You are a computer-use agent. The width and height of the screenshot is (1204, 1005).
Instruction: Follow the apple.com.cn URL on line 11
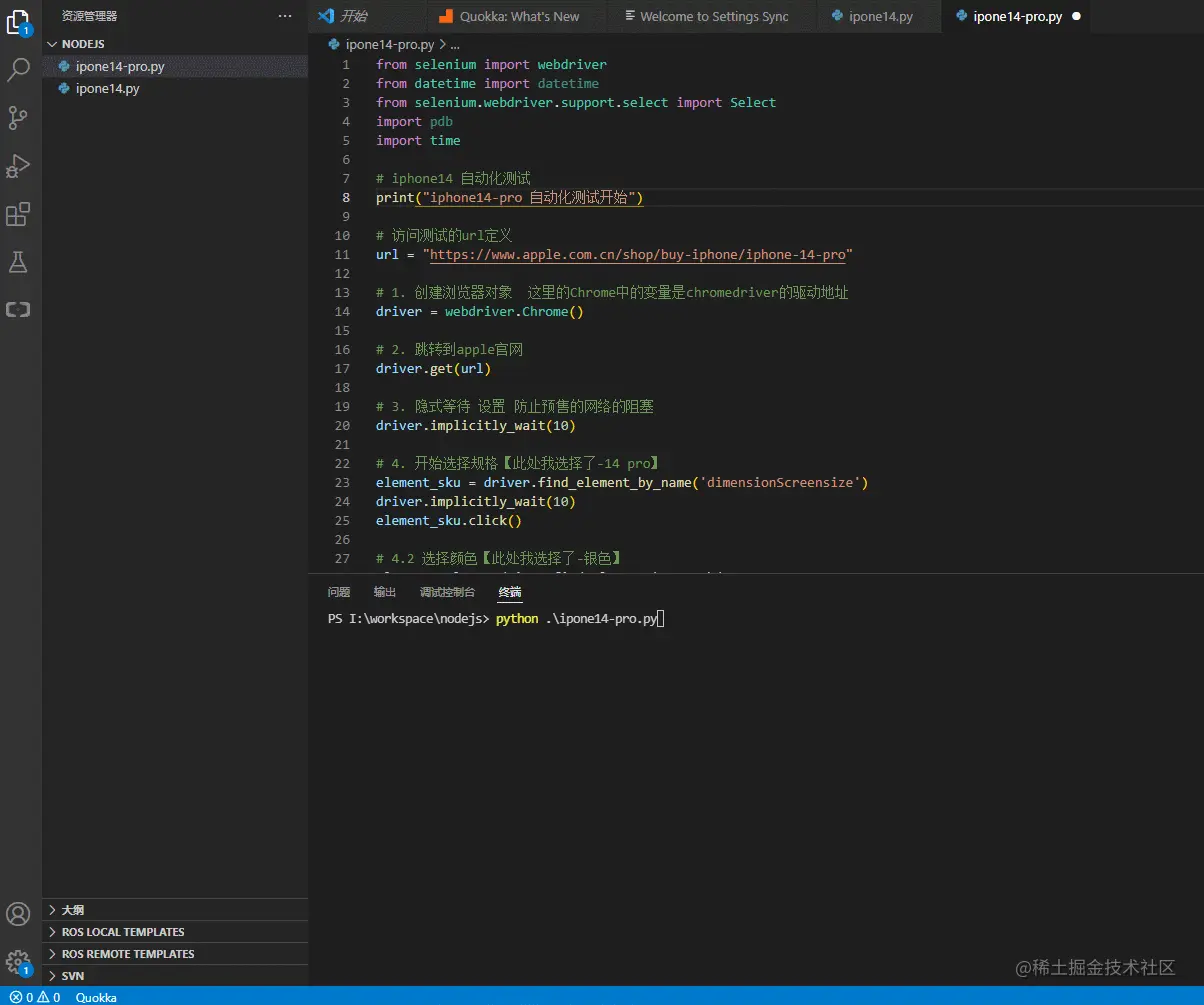point(638,255)
